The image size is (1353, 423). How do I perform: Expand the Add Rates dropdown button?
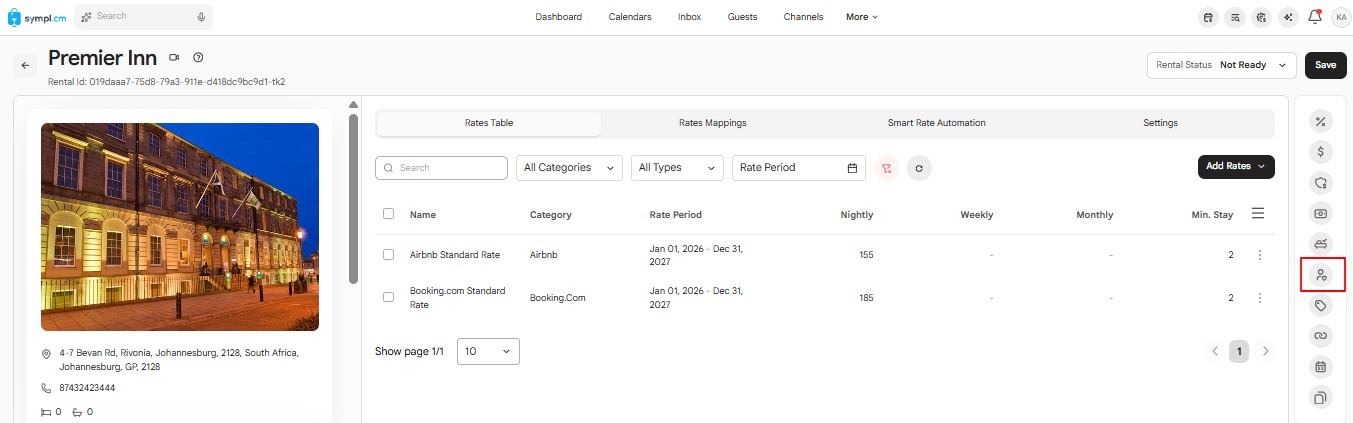click(1236, 167)
